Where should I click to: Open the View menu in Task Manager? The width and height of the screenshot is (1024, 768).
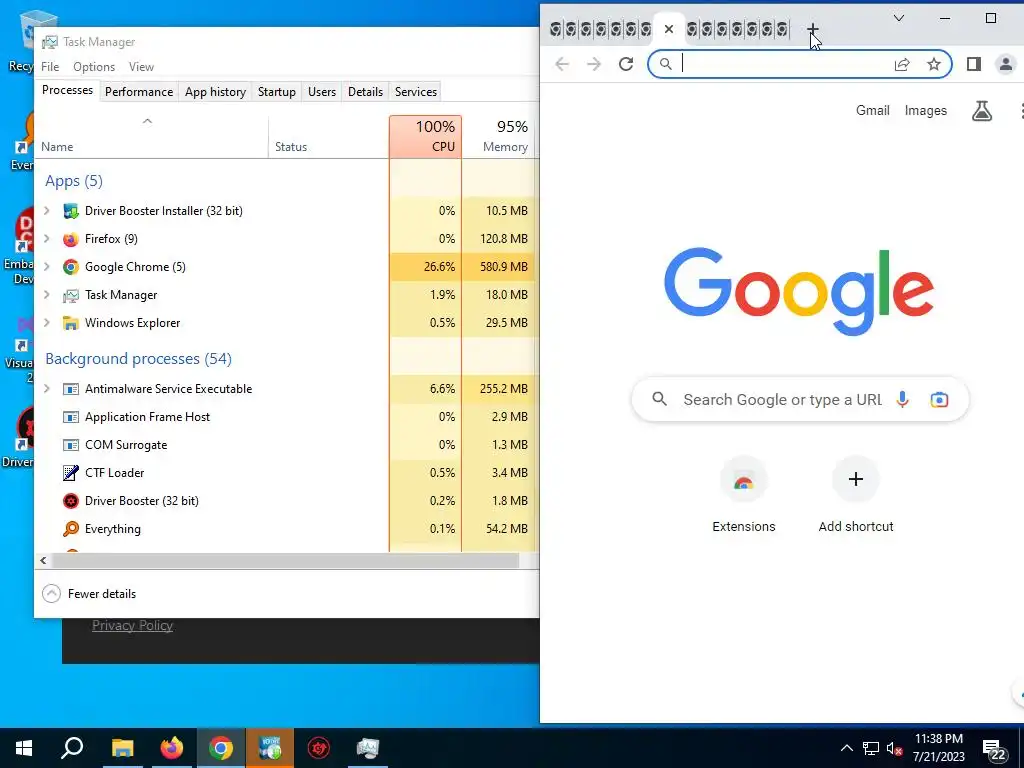tap(141, 67)
